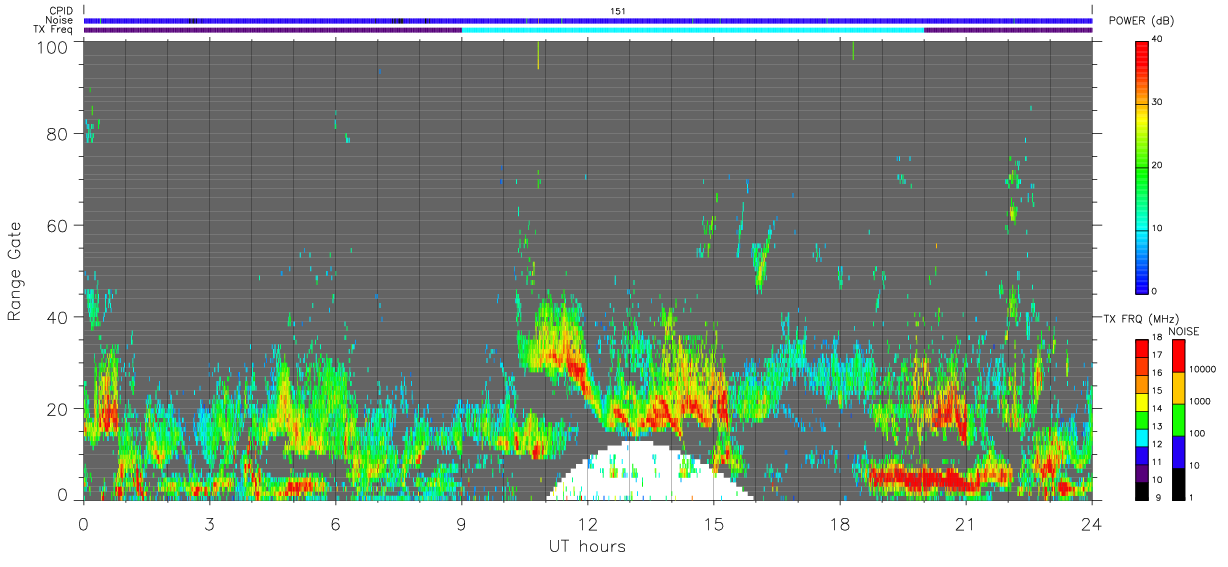Click the CPID value '151'
The image size is (1228, 567).
pos(618,11)
